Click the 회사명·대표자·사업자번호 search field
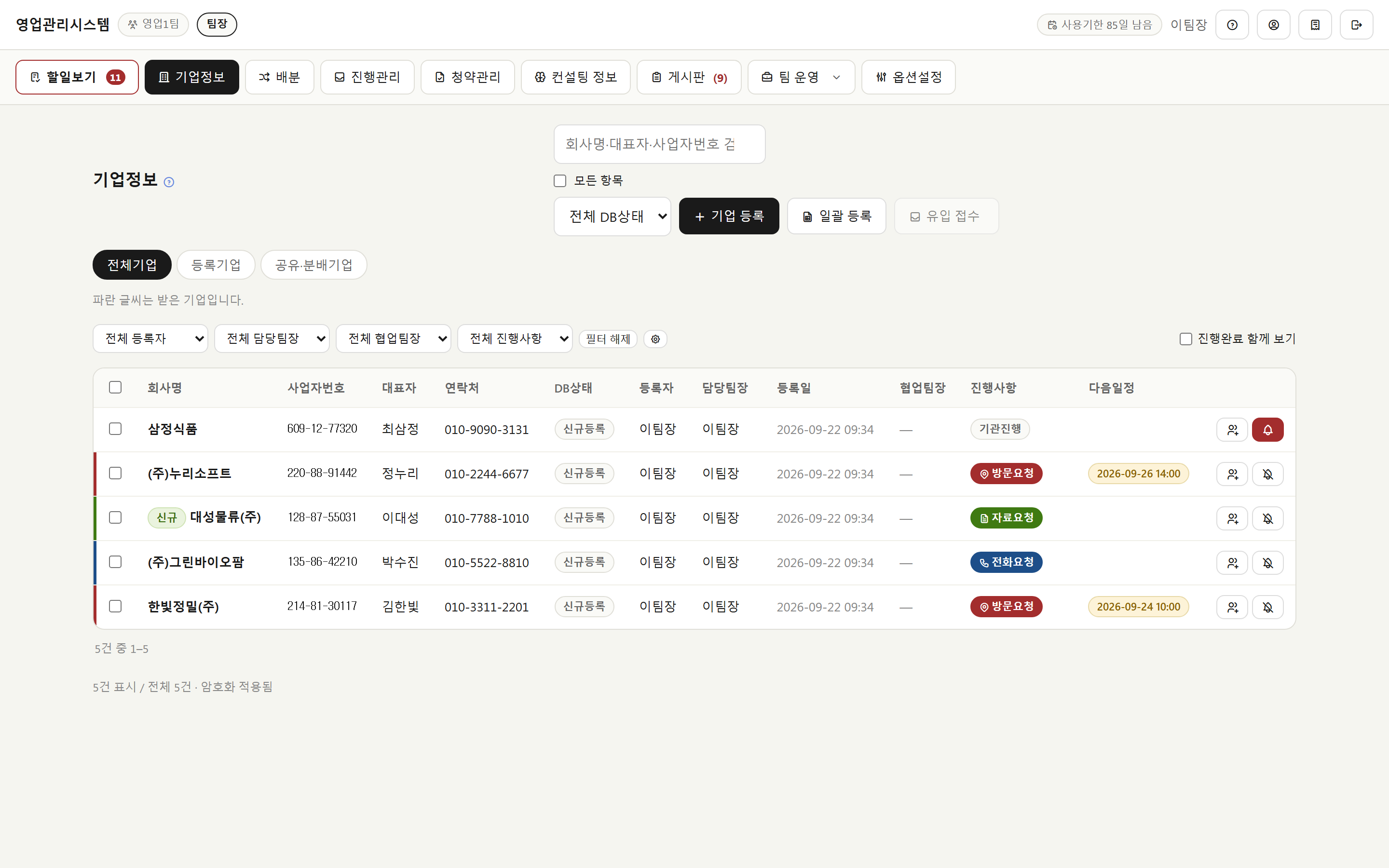 pyautogui.click(x=659, y=144)
